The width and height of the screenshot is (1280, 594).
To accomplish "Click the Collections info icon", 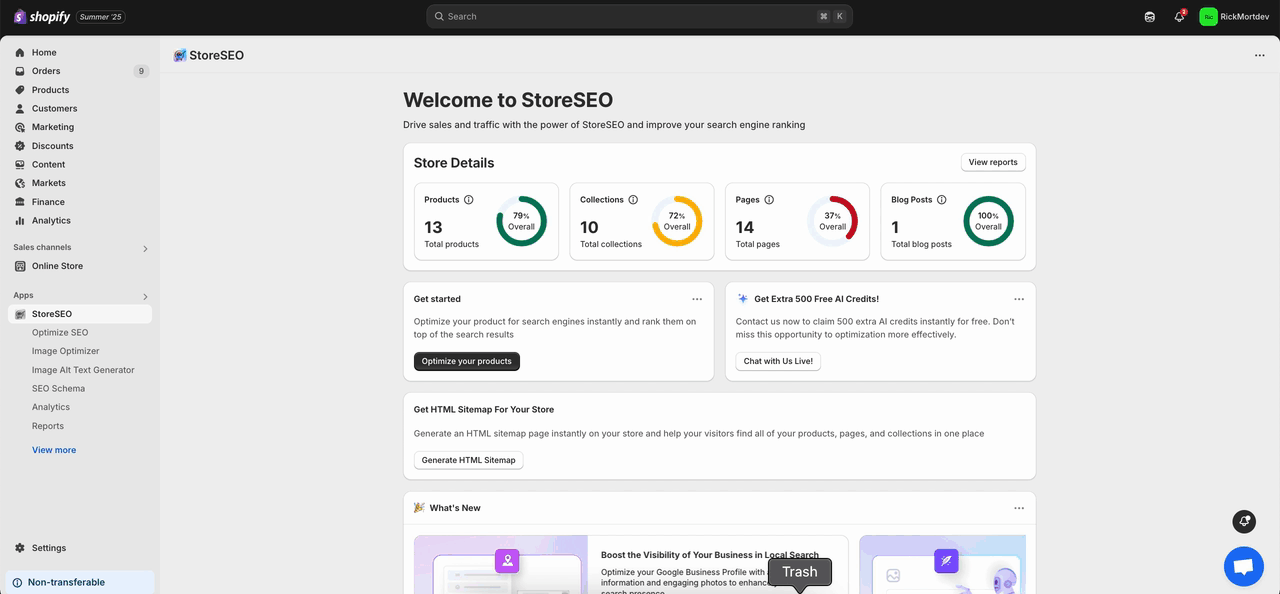I will tap(633, 200).
